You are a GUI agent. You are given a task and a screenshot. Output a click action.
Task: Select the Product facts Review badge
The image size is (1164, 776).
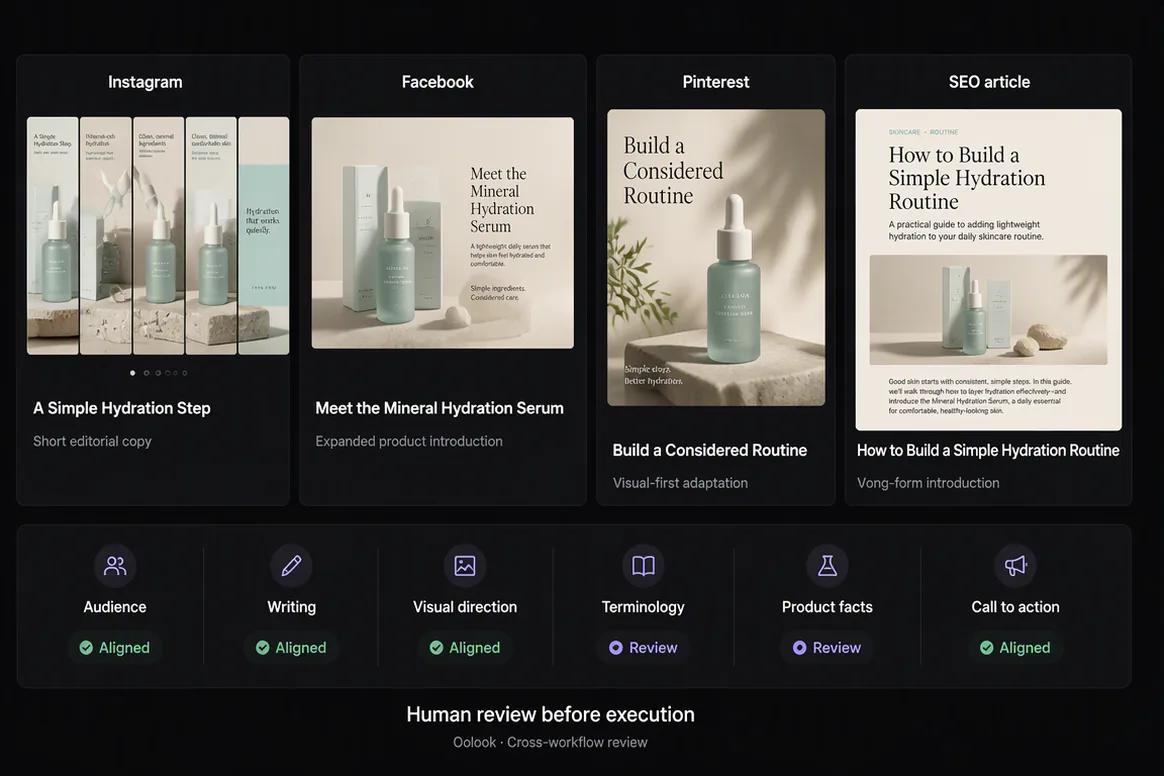827,648
